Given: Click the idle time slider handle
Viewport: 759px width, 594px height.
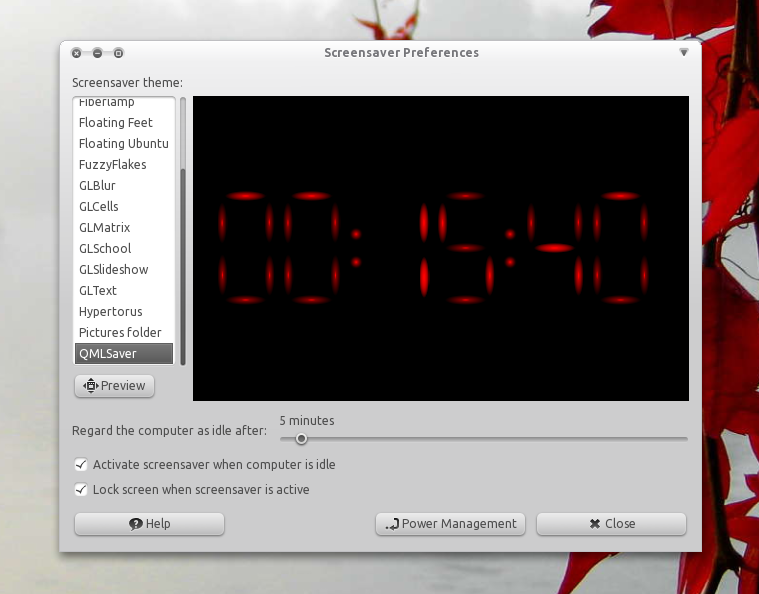Looking at the screenshot, I should (301, 439).
